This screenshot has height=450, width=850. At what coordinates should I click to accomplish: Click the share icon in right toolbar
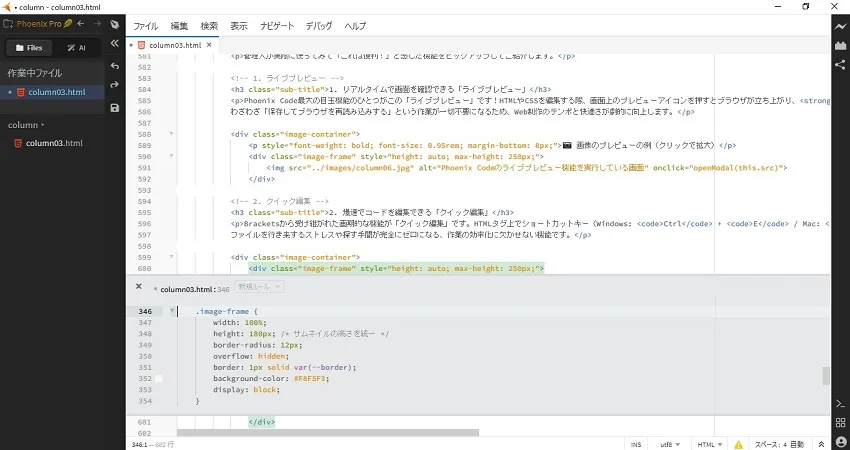pos(840,65)
